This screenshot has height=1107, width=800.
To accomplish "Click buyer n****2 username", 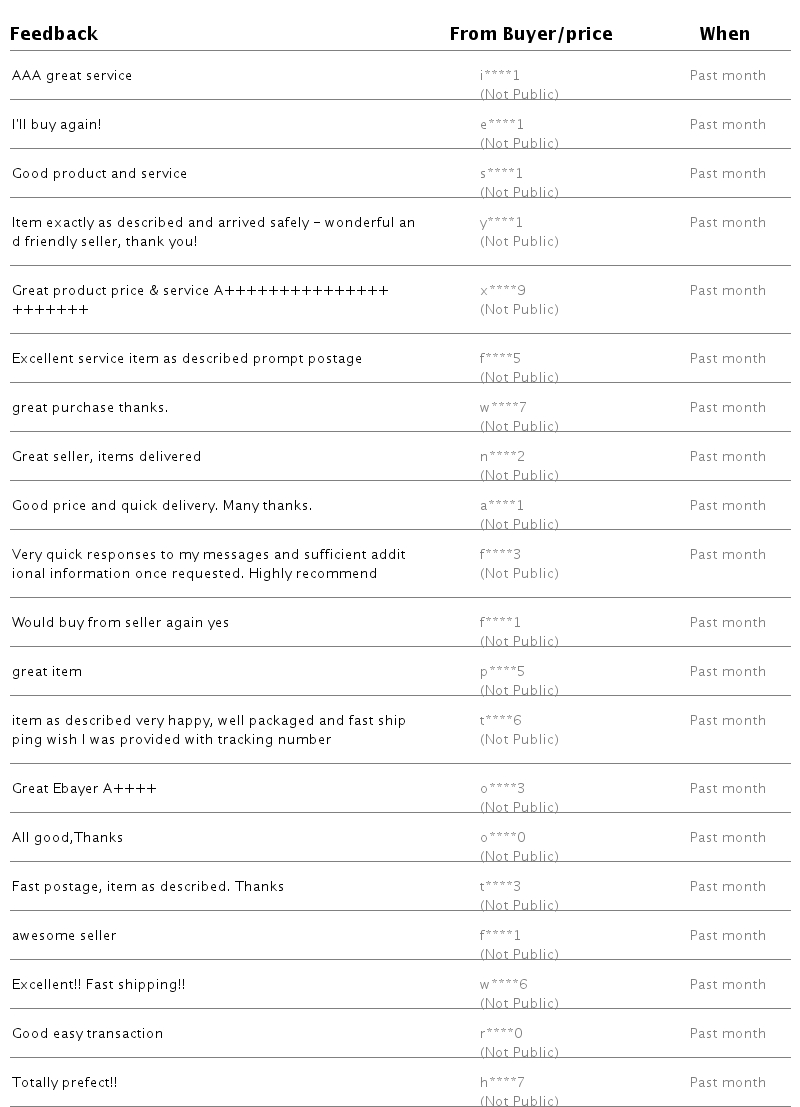I will pyautogui.click(x=502, y=457).
